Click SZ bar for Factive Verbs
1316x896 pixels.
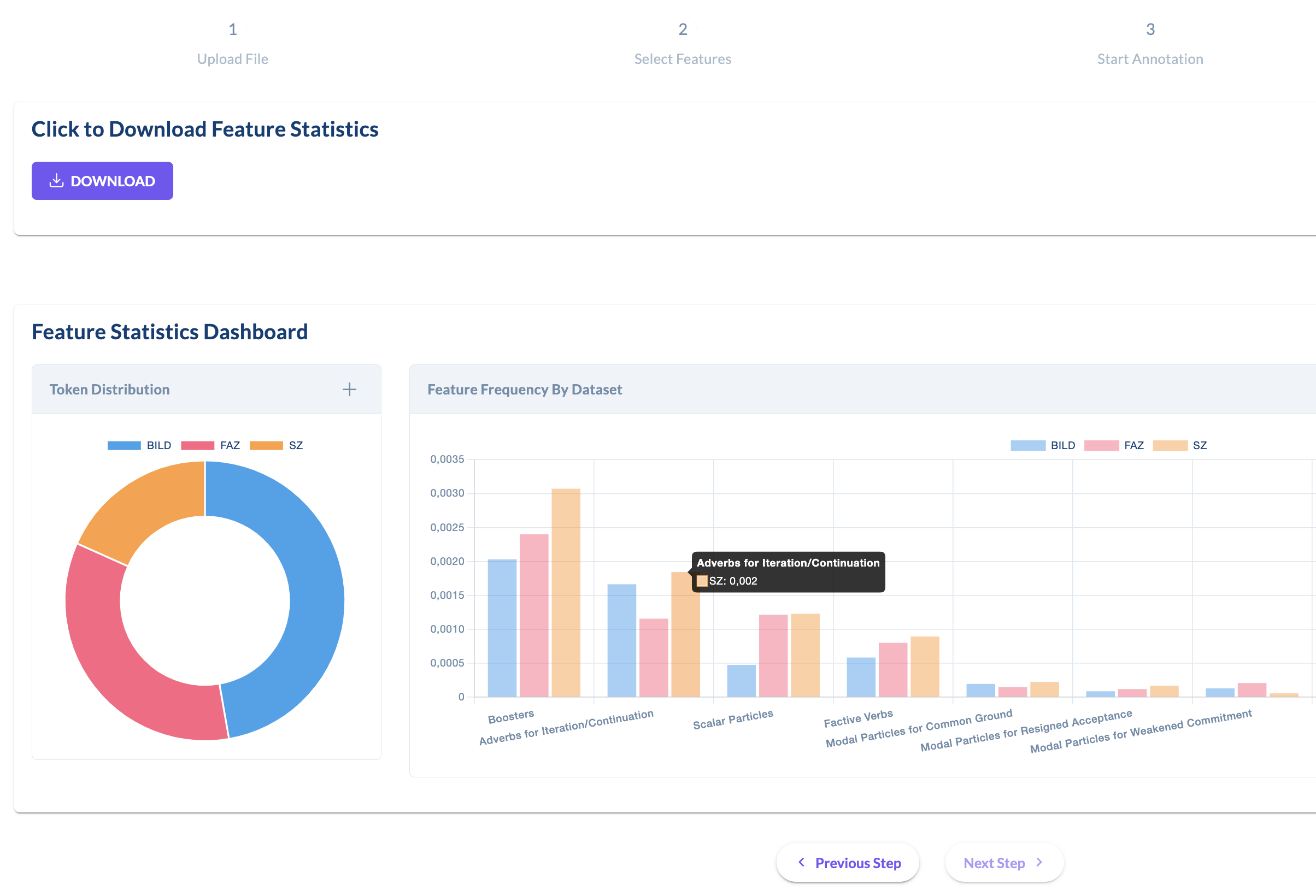point(925,666)
